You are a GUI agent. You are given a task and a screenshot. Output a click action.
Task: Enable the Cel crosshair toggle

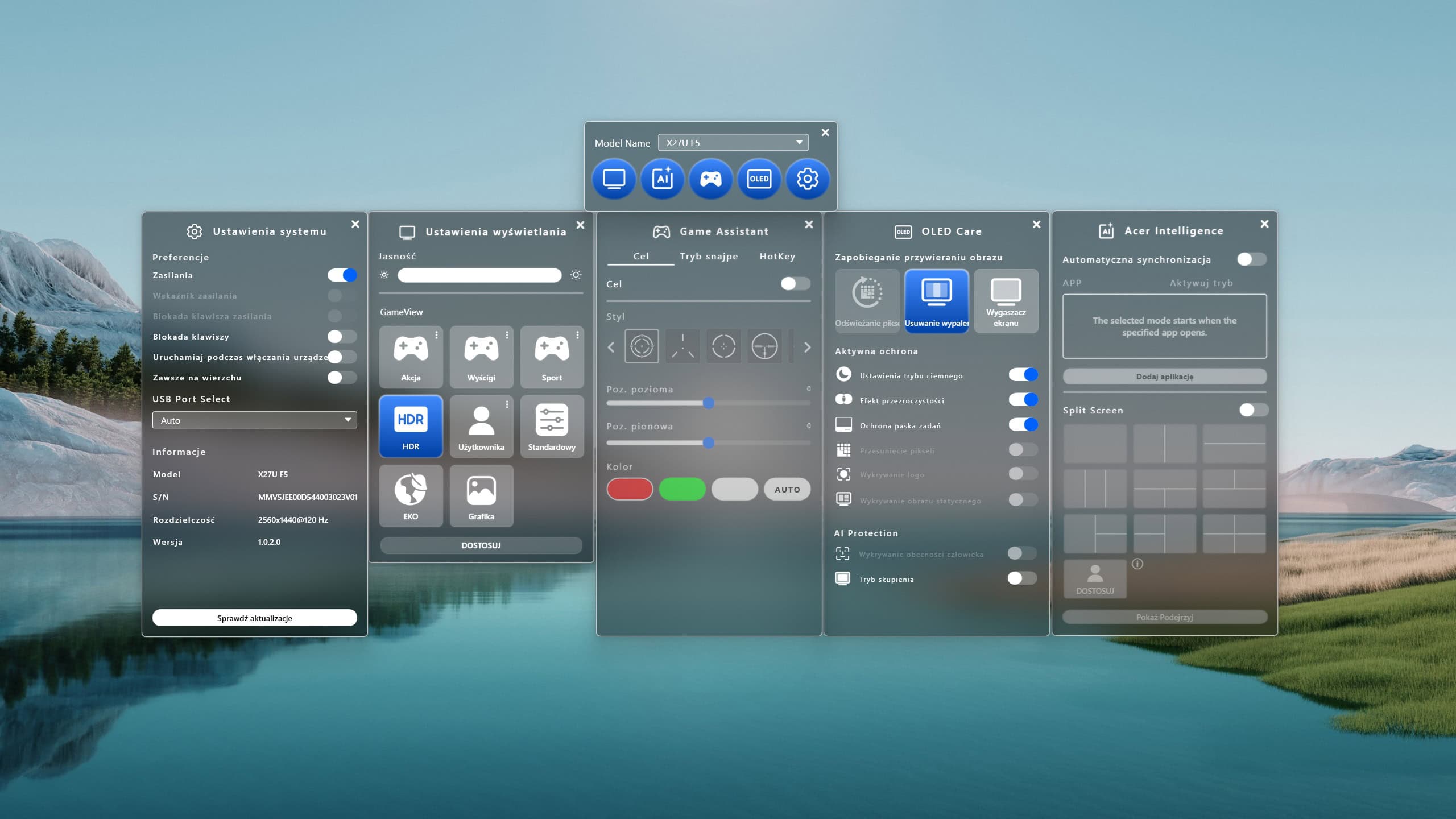(x=796, y=284)
